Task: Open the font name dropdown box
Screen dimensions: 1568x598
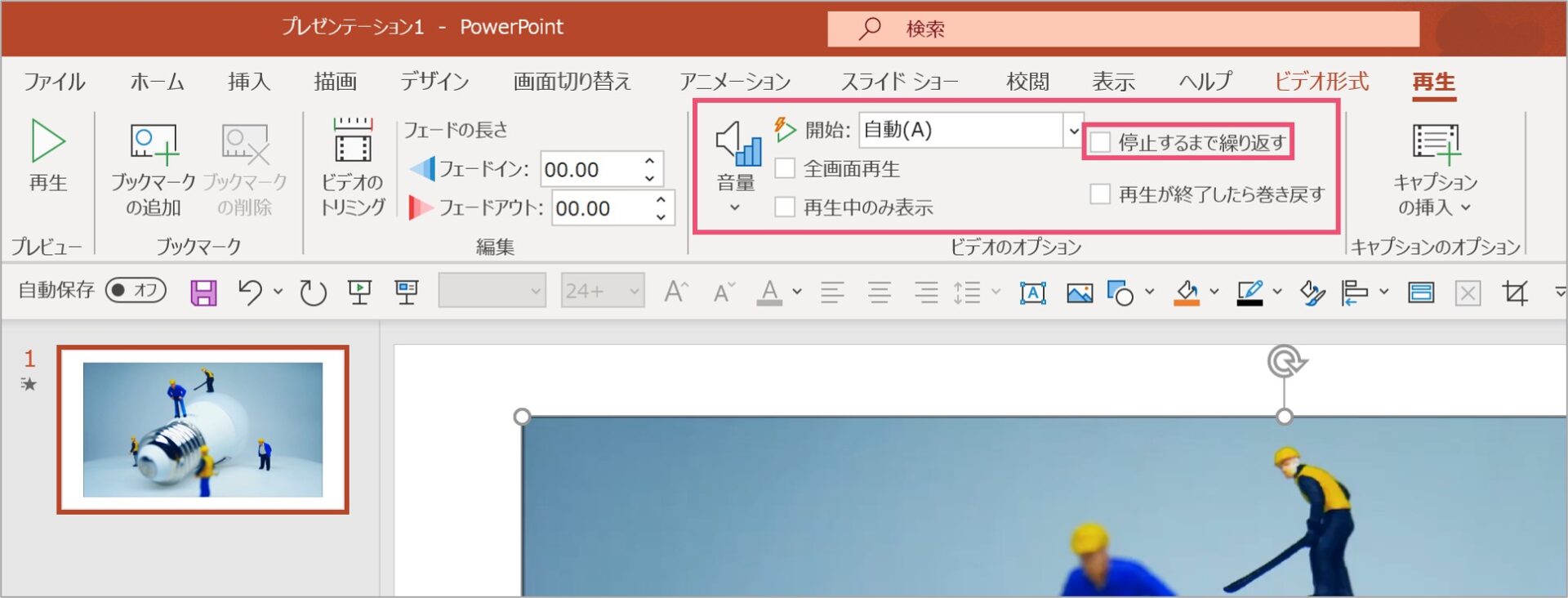Action: pos(492,290)
